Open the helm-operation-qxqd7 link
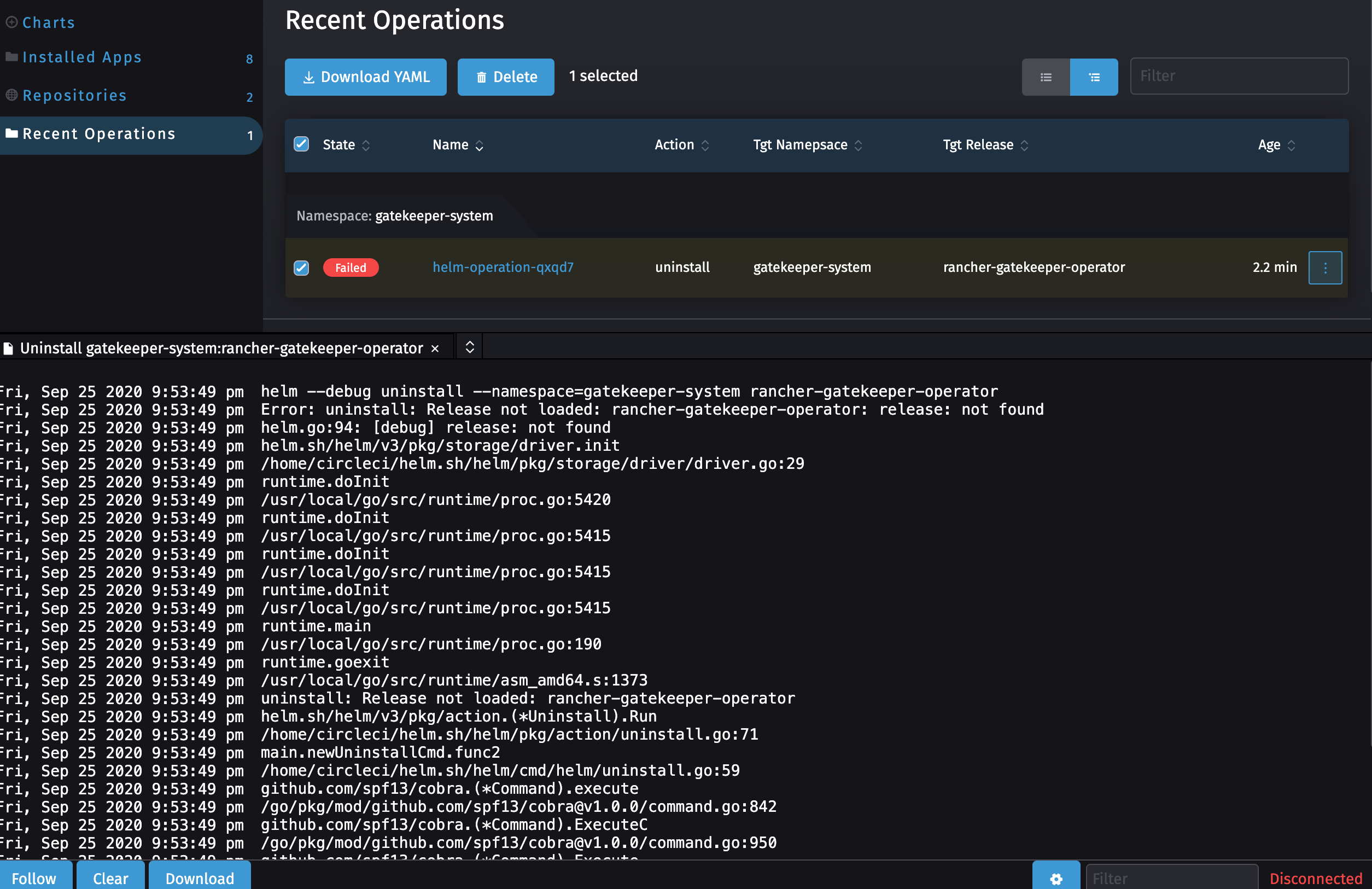This screenshot has width=1372, height=889. (503, 267)
